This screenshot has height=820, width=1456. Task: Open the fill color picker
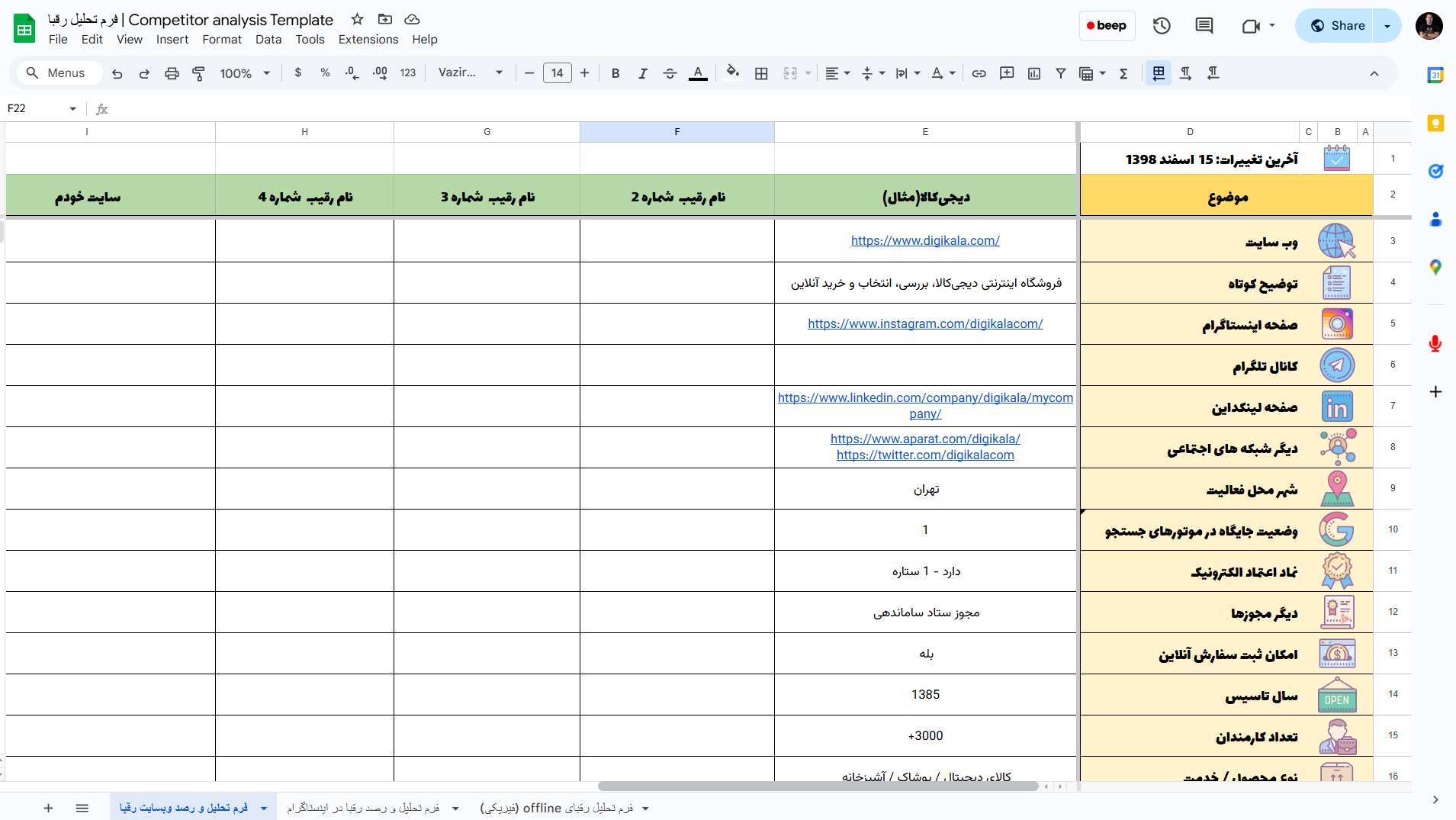coord(732,73)
